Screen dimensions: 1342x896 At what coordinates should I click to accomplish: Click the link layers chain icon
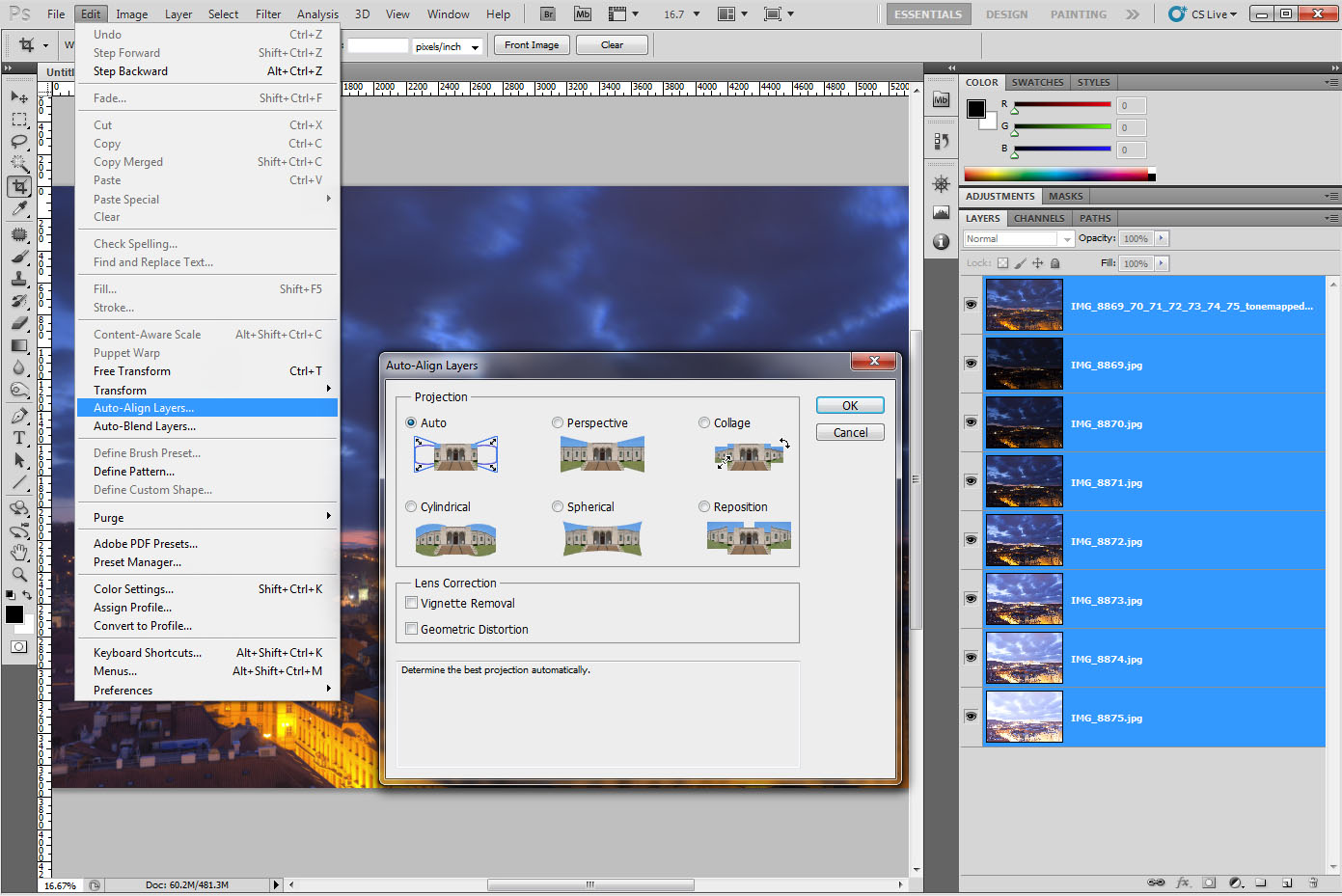[1155, 882]
